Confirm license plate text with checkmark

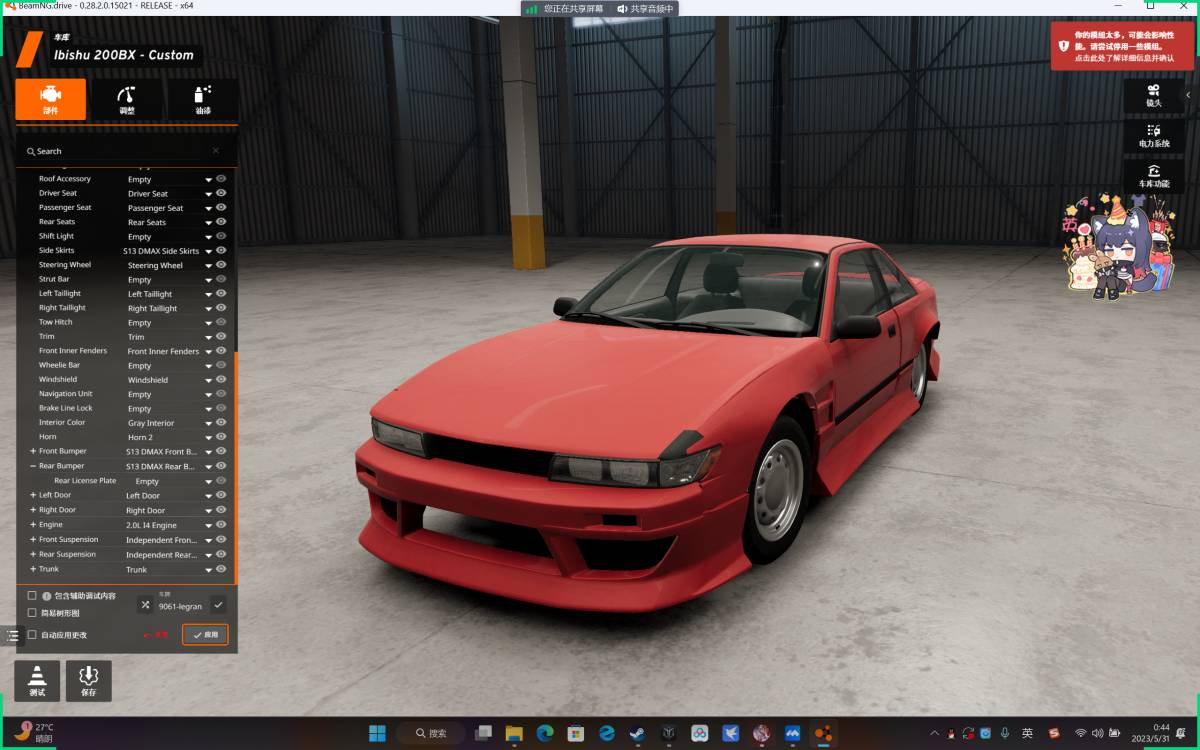point(218,605)
